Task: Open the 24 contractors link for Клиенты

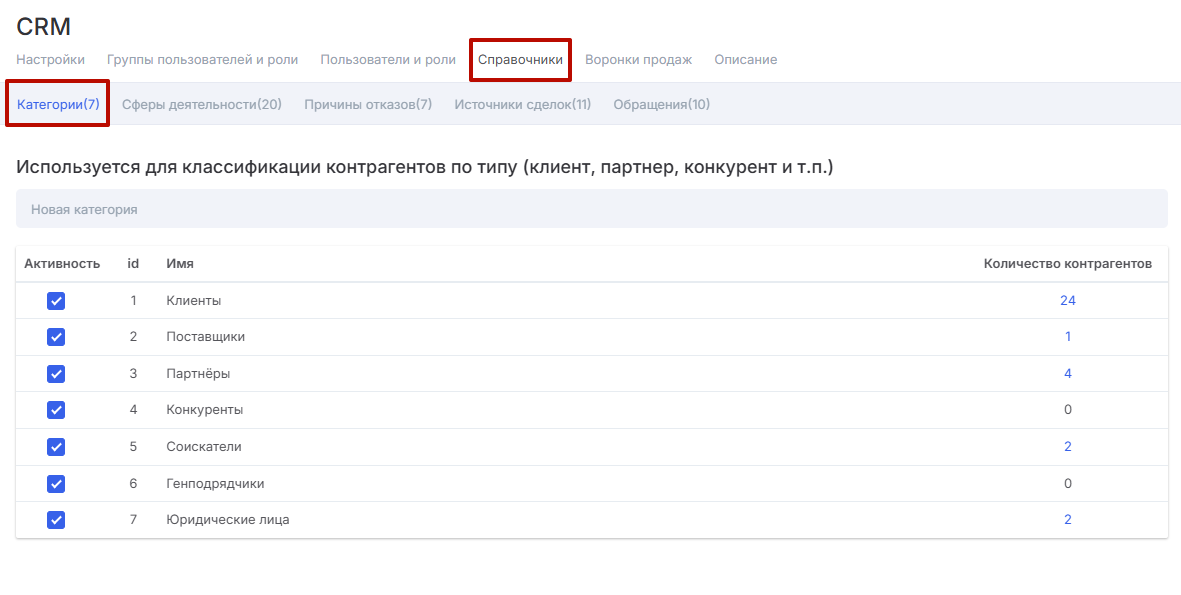Action: pos(1068,301)
